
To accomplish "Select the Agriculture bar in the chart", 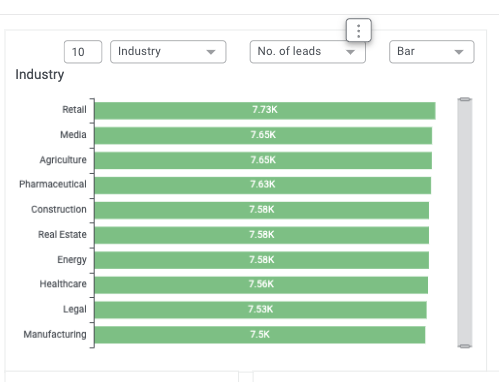I will tap(263, 161).
